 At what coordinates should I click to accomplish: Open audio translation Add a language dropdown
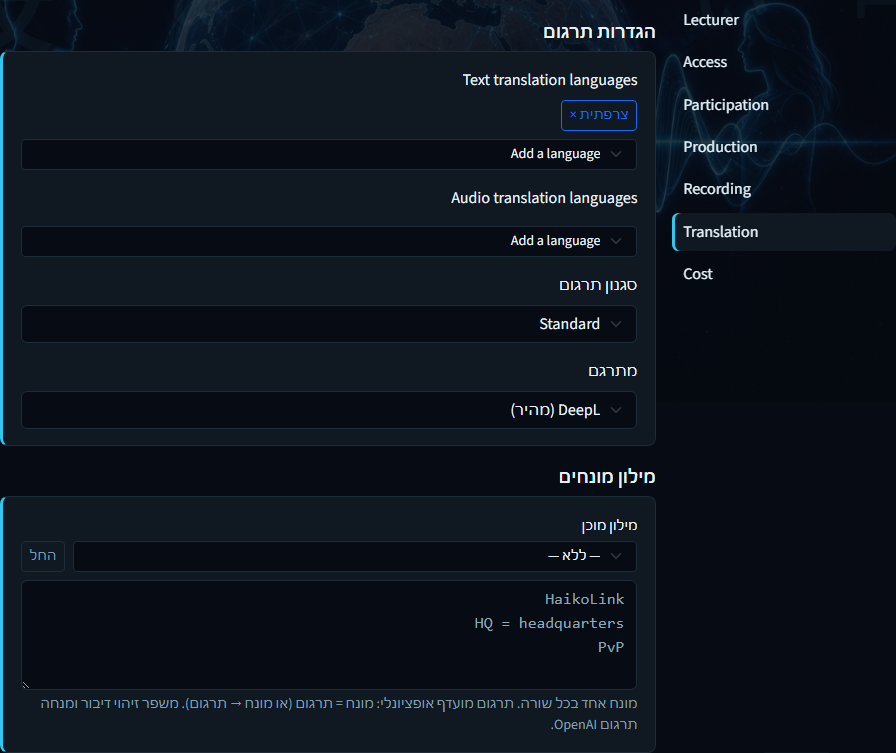point(329,241)
